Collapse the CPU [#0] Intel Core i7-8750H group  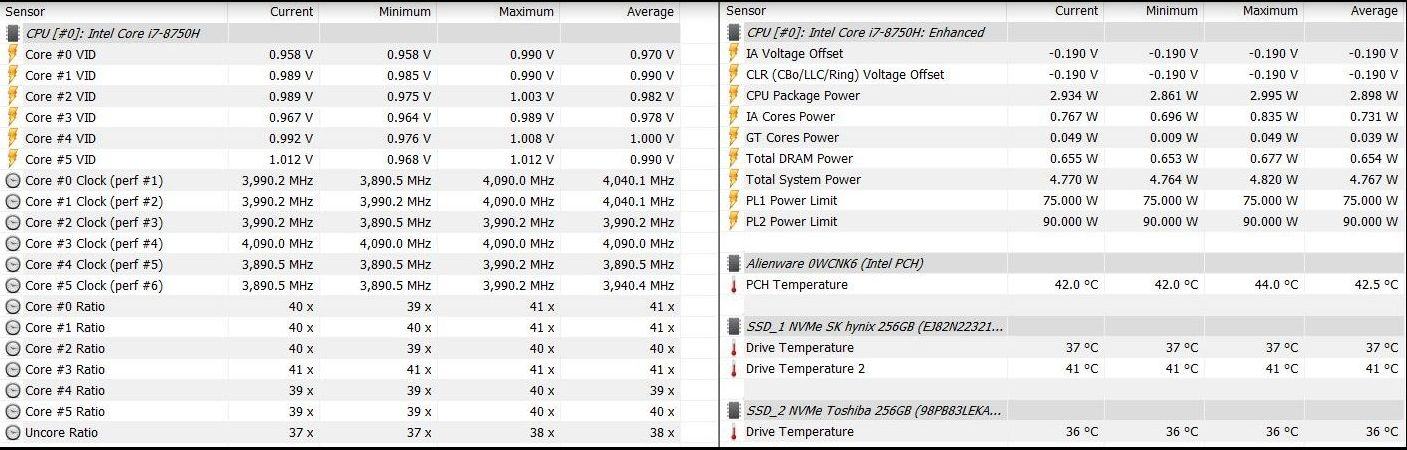coord(110,33)
